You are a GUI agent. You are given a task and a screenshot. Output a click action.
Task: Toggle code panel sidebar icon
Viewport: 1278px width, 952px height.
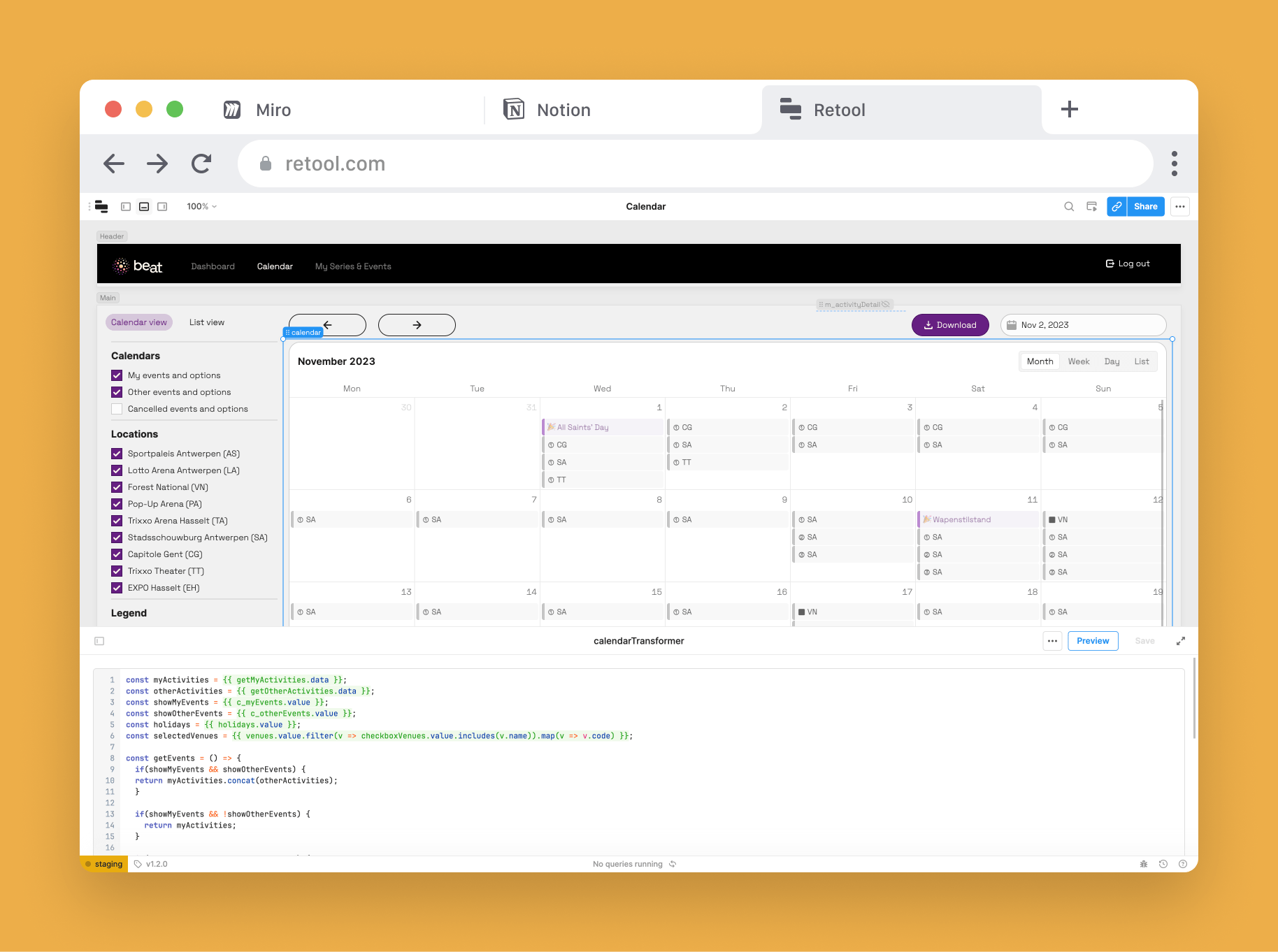pos(99,641)
